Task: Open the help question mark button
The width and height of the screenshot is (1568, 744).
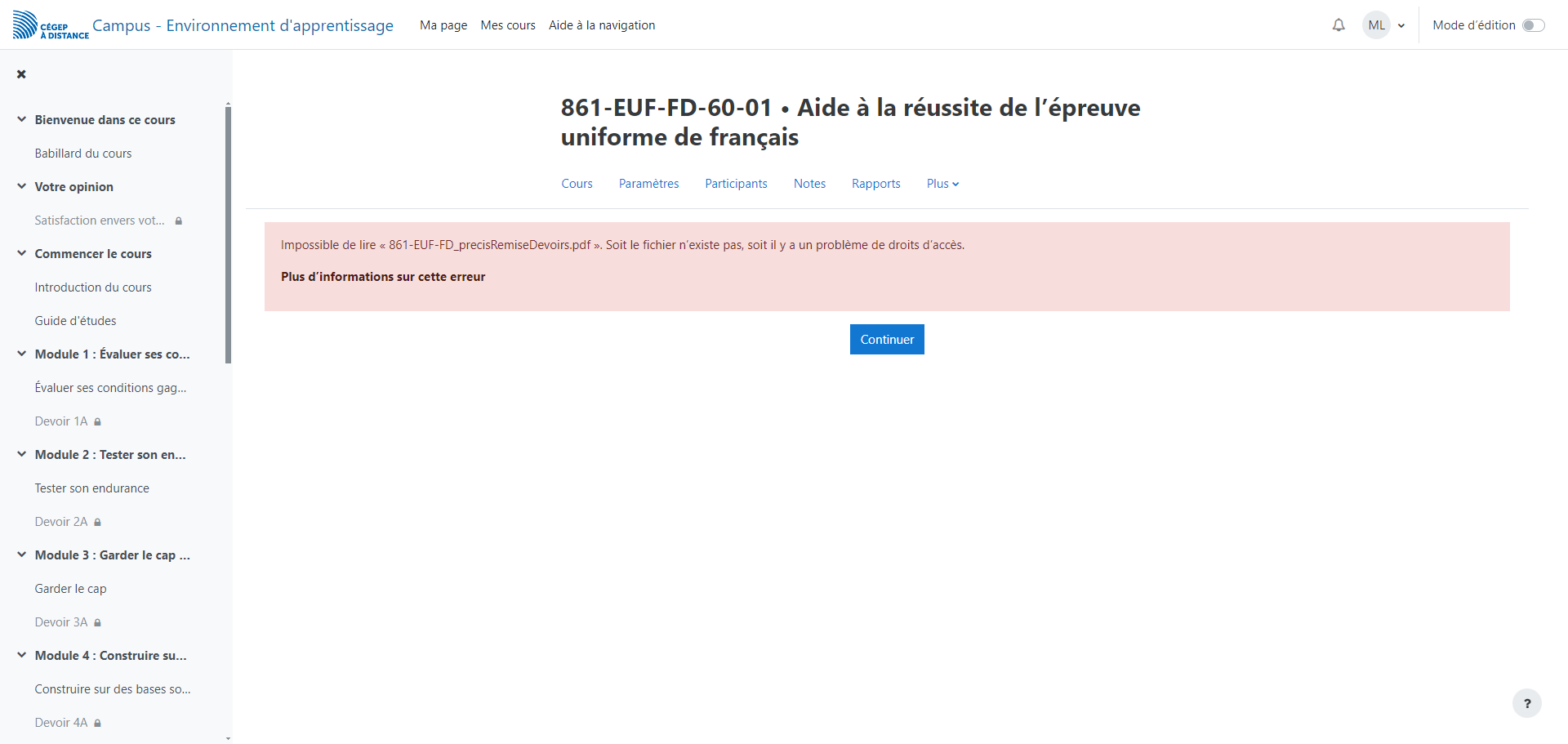Action: [x=1526, y=703]
